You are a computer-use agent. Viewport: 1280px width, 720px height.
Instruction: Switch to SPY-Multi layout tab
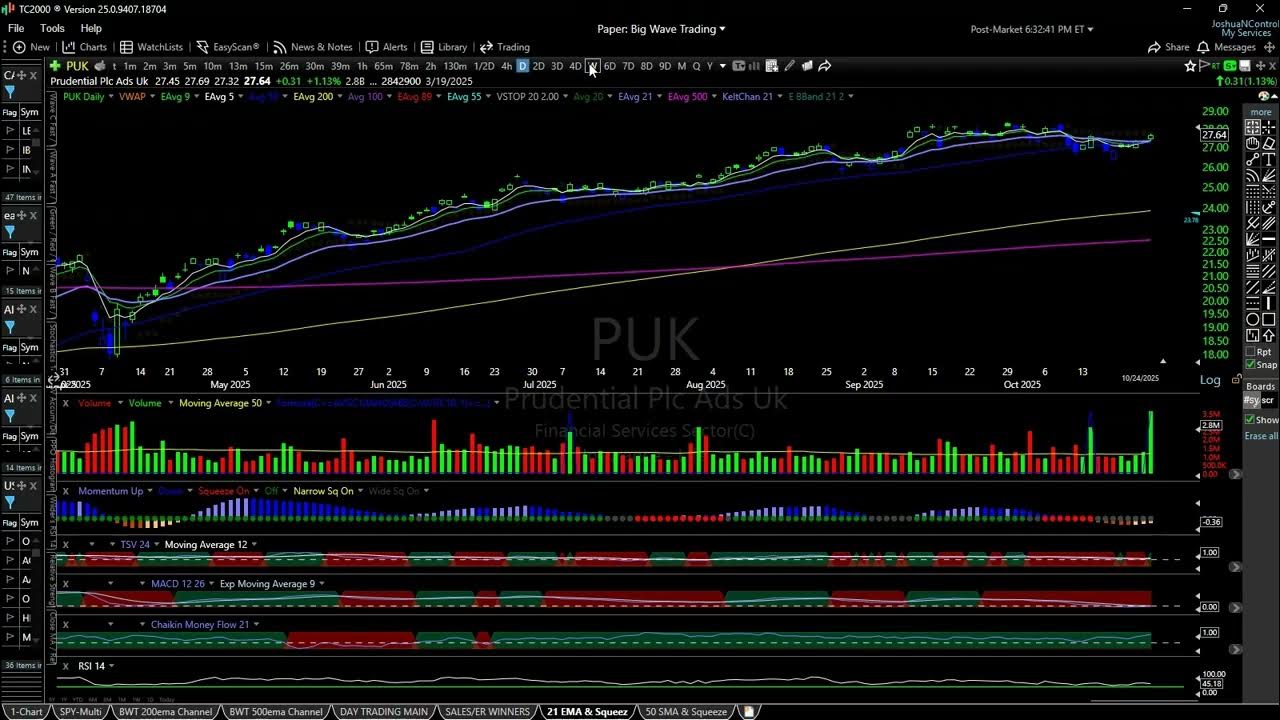tap(80, 712)
